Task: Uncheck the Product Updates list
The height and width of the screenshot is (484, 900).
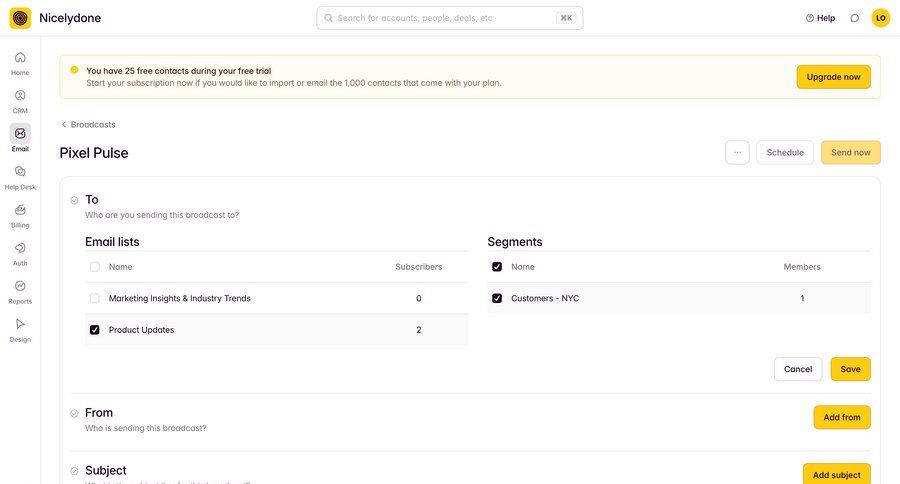Action: (x=95, y=330)
